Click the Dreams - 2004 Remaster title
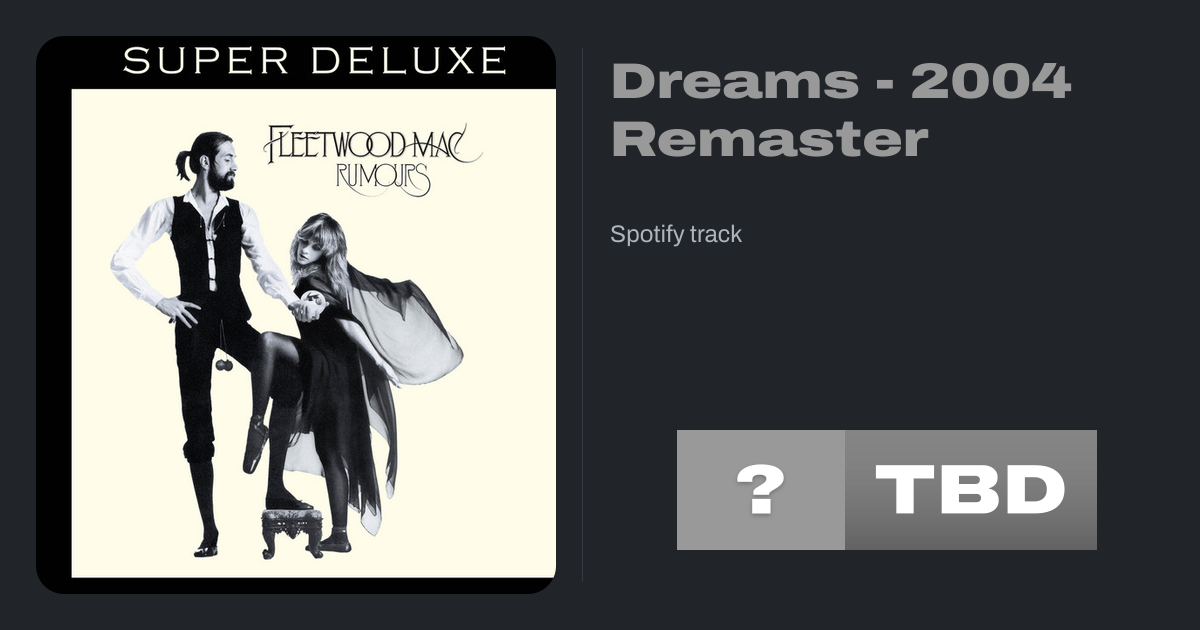Image resolution: width=1200 pixels, height=630 pixels. 841,110
